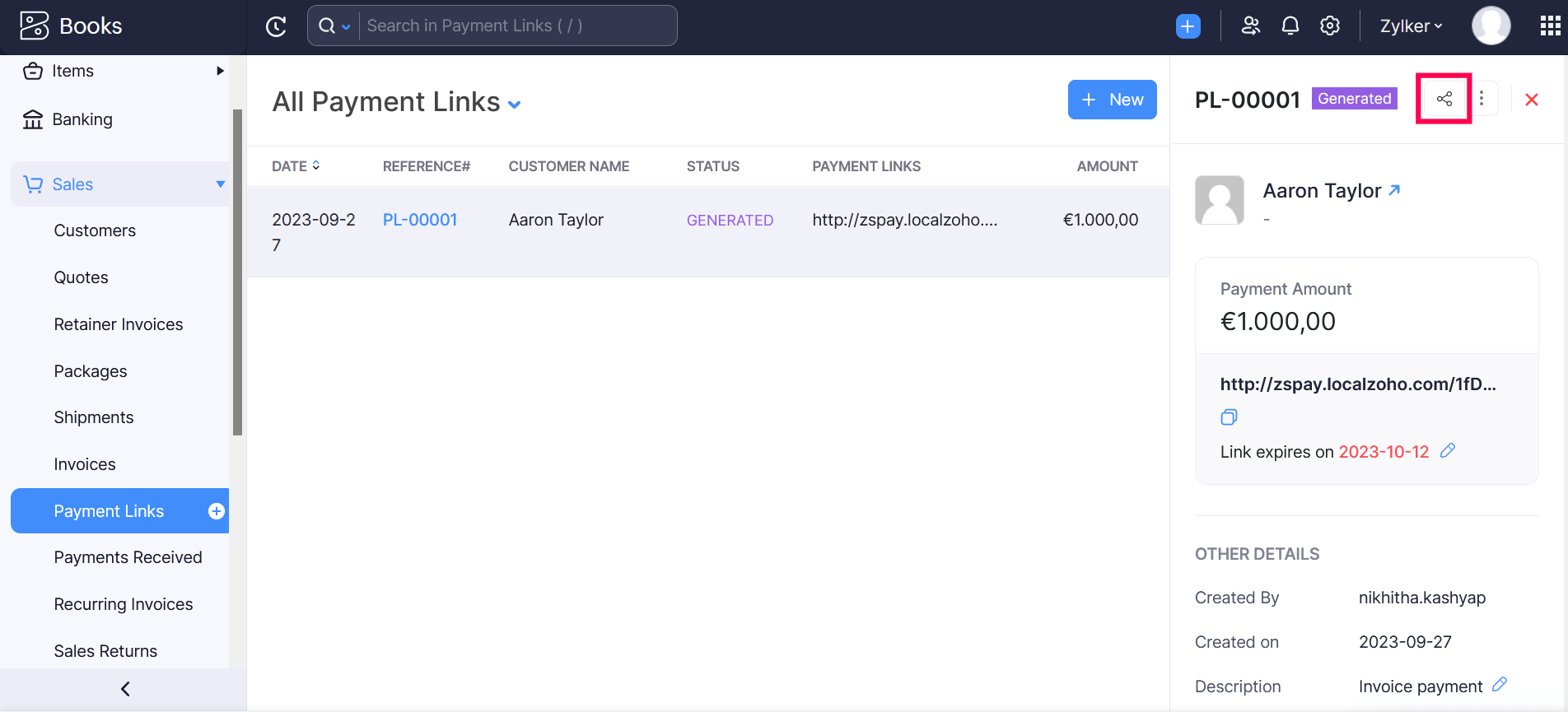The height and width of the screenshot is (712, 1568).
Task: Open recent activity history icon
Action: tap(276, 26)
